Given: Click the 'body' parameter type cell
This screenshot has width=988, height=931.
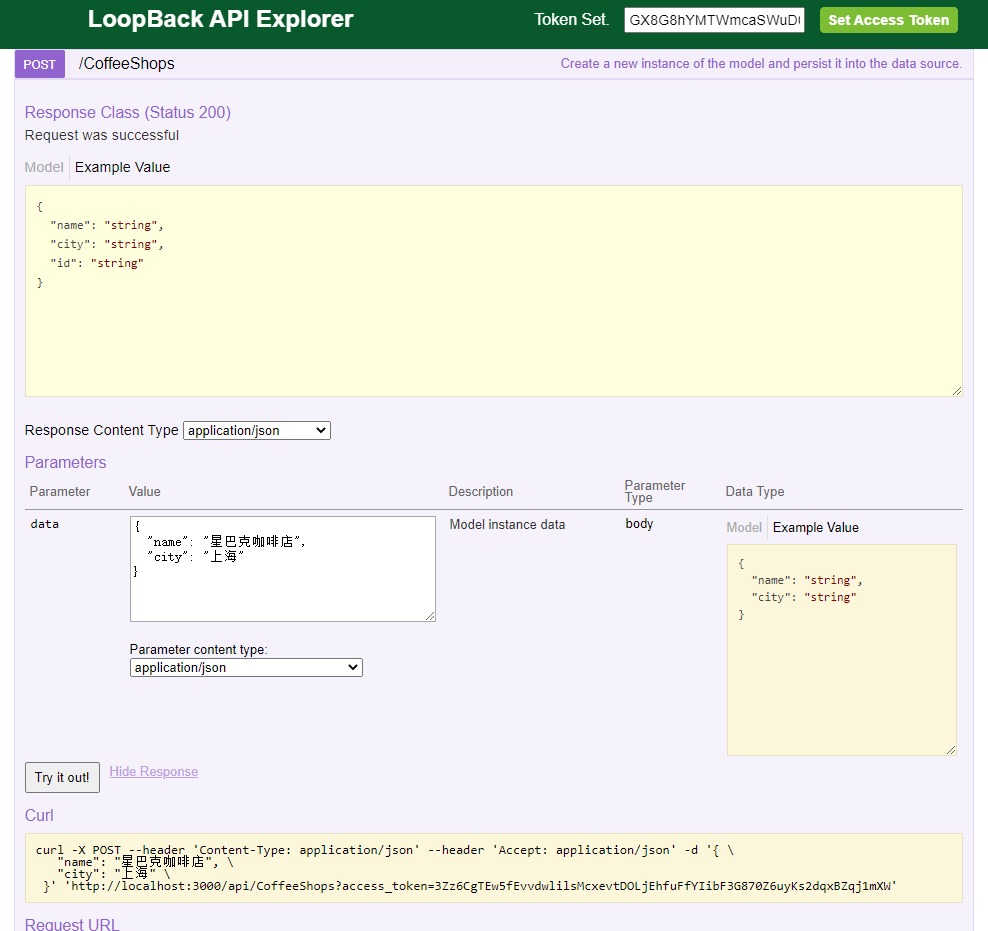Looking at the screenshot, I should [x=639, y=523].
